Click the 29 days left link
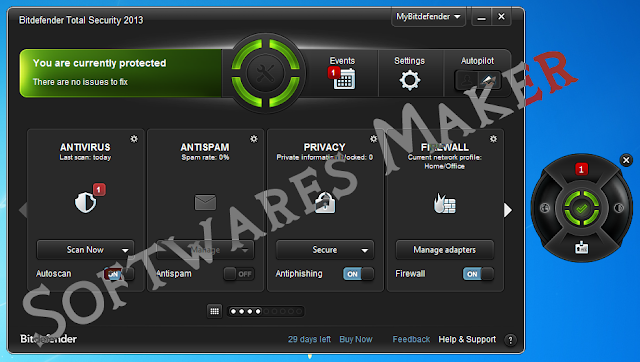This screenshot has width=640, height=362. [309, 339]
